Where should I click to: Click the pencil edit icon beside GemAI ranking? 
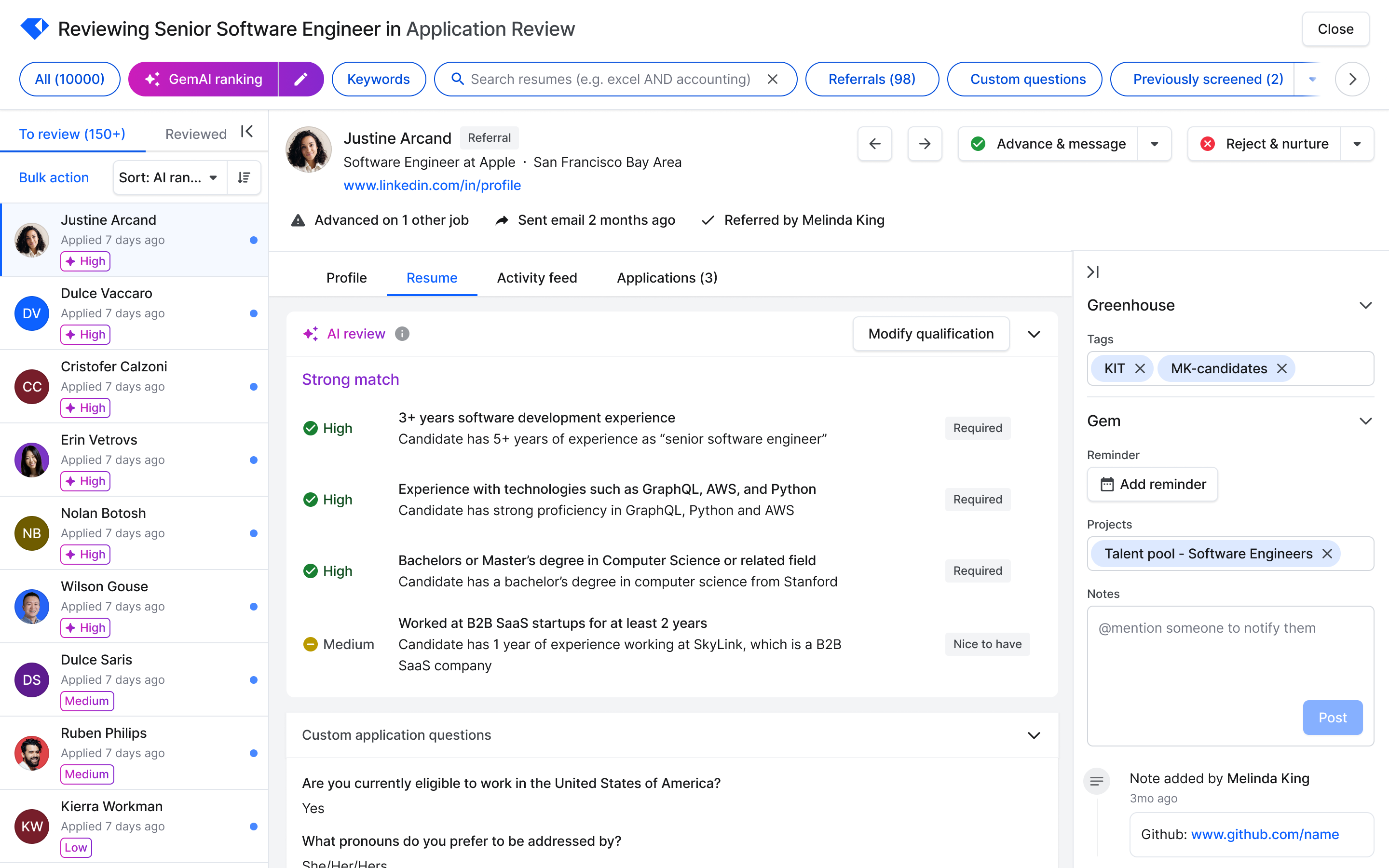pos(301,79)
